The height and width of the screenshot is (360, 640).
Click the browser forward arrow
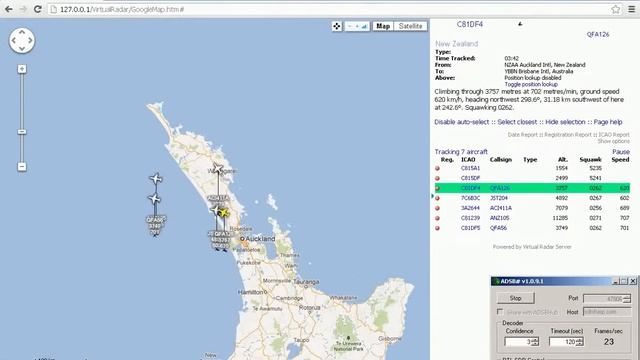pyautogui.click(x=23, y=9)
